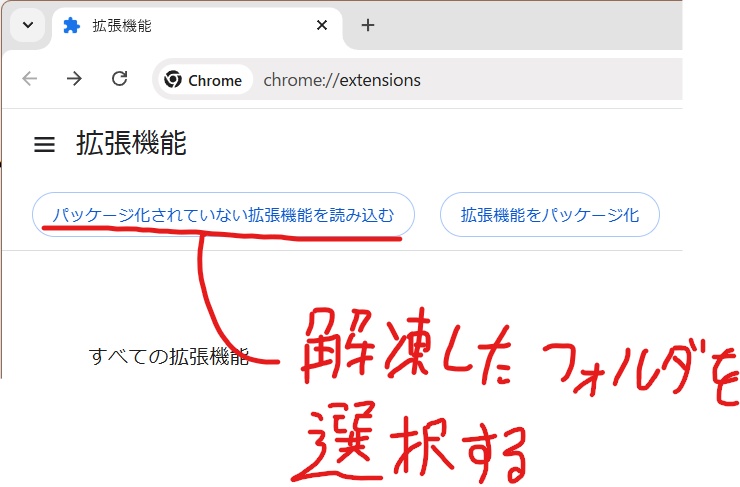
Task: Click 拡張機能をパッケージ化 button
Action: [x=550, y=215]
